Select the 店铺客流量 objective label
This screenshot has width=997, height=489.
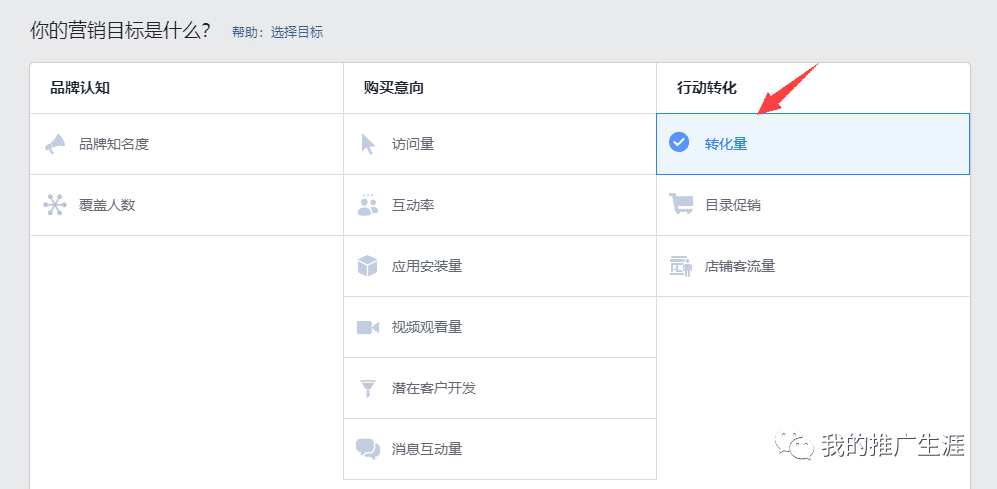click(x=740, y=266)
